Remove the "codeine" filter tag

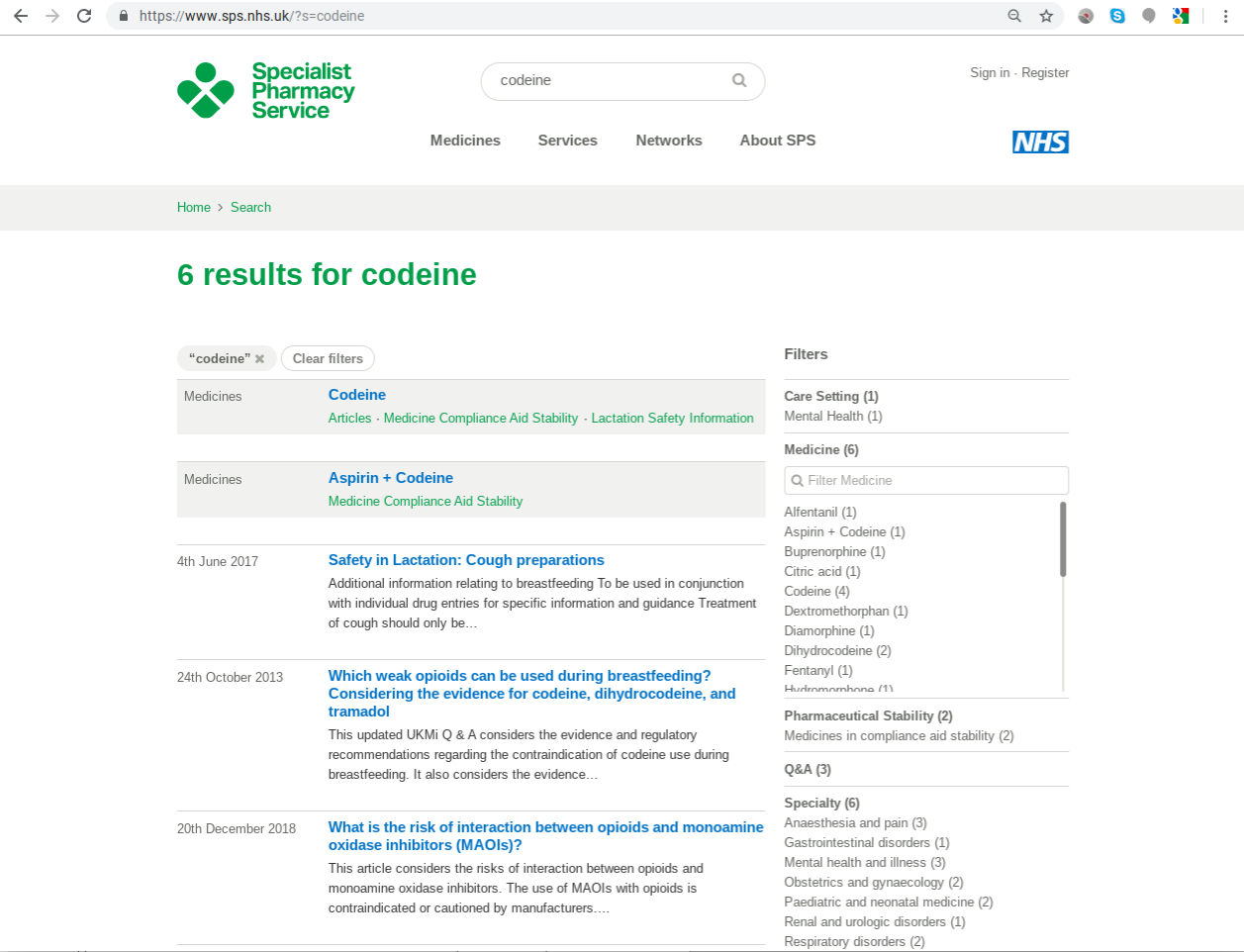point(259,359)
